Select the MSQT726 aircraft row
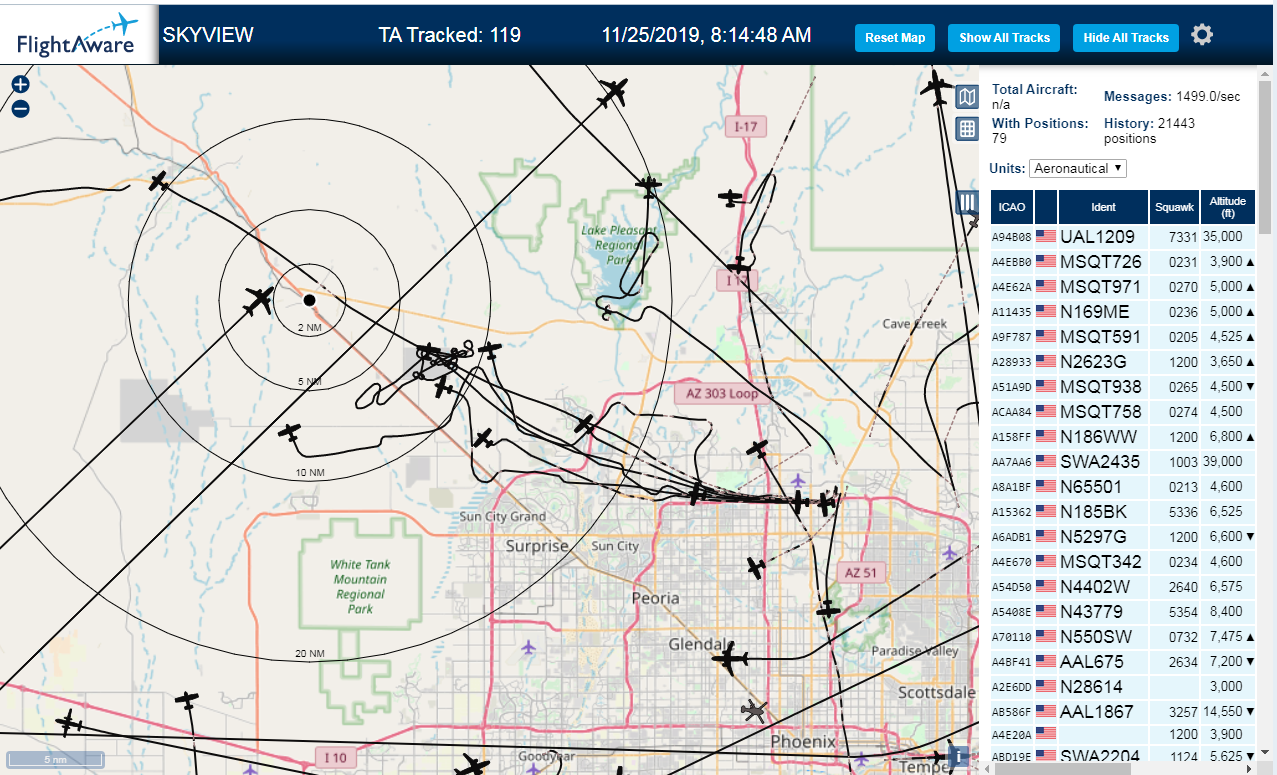 point(1123,262)
